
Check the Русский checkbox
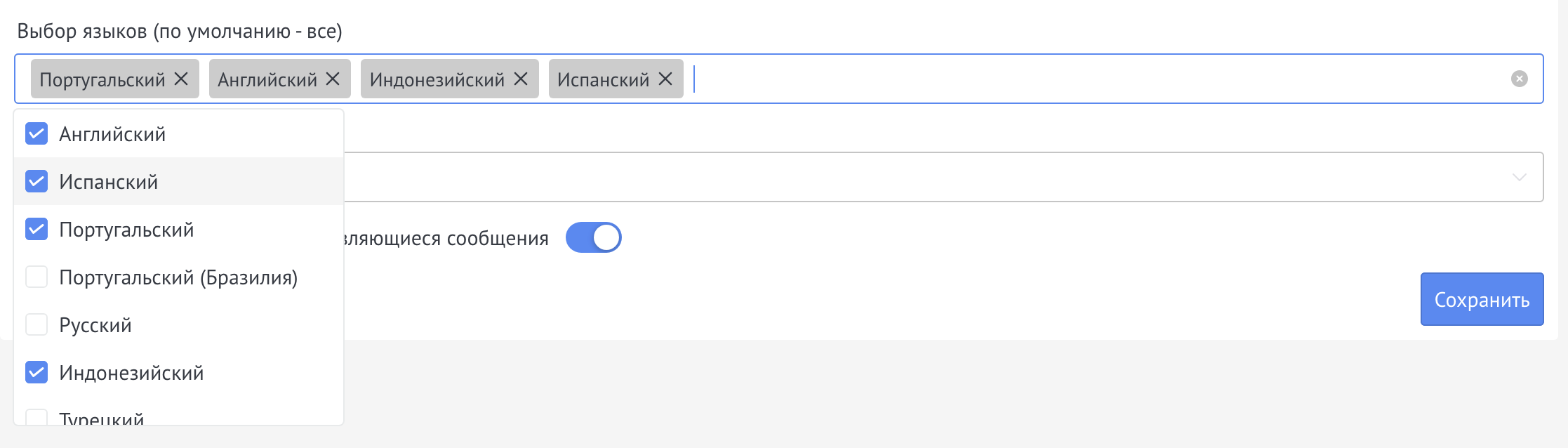[35, 324]
